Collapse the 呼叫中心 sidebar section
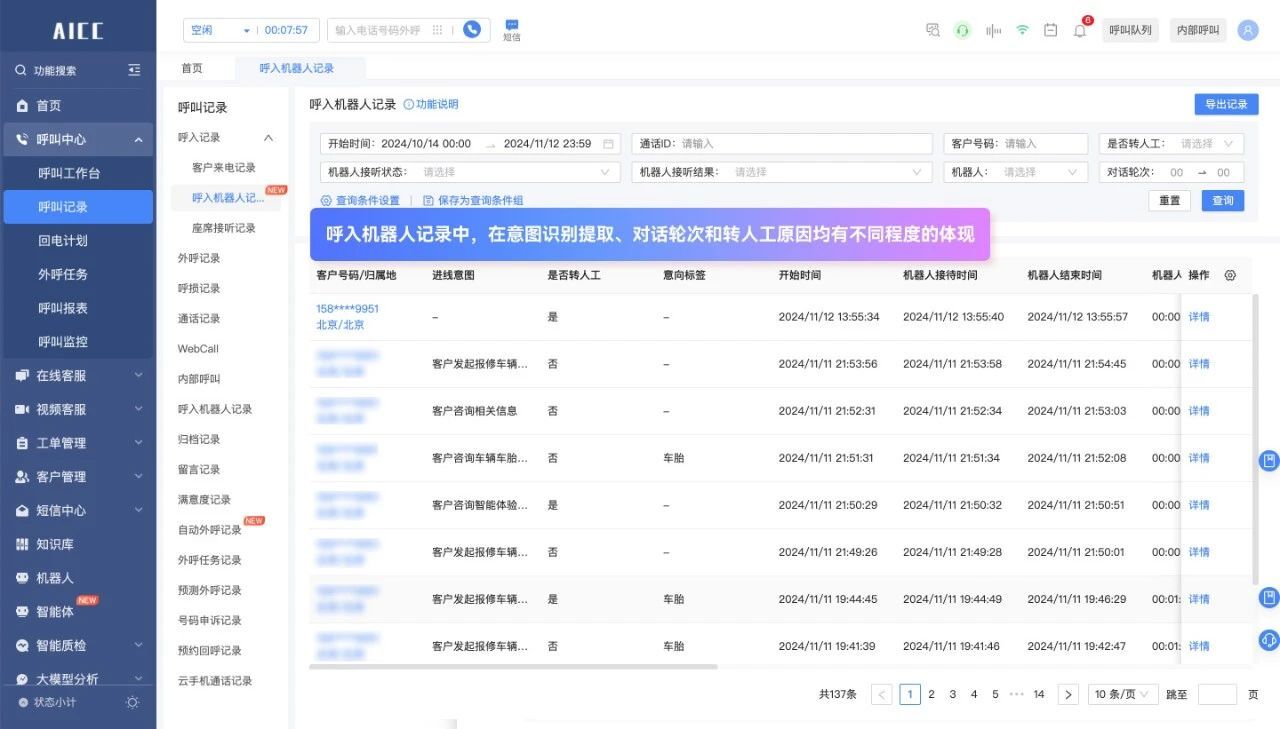The image size is (1280, 729). click(78, 139)
